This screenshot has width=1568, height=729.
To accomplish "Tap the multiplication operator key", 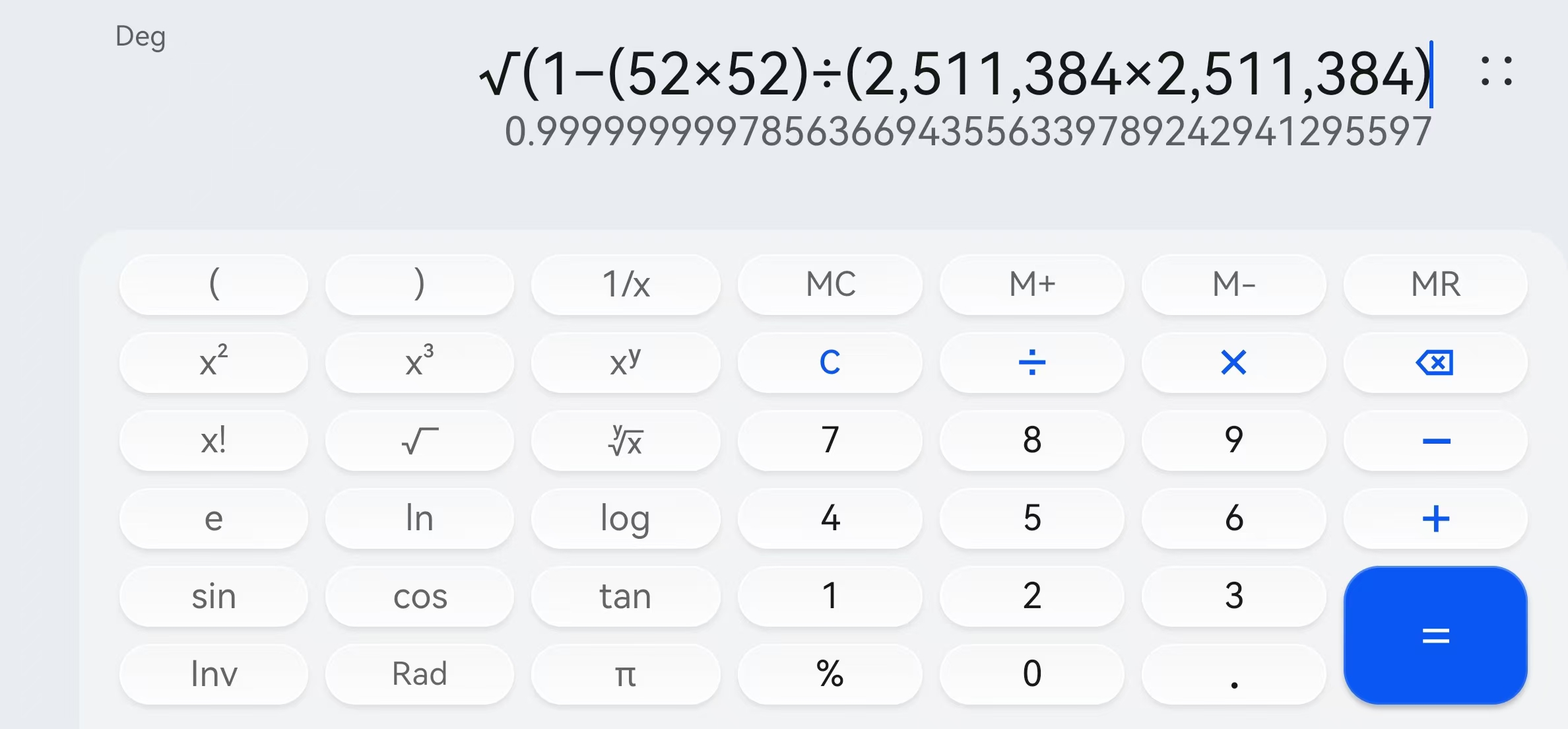I will tap(1233, 363).
